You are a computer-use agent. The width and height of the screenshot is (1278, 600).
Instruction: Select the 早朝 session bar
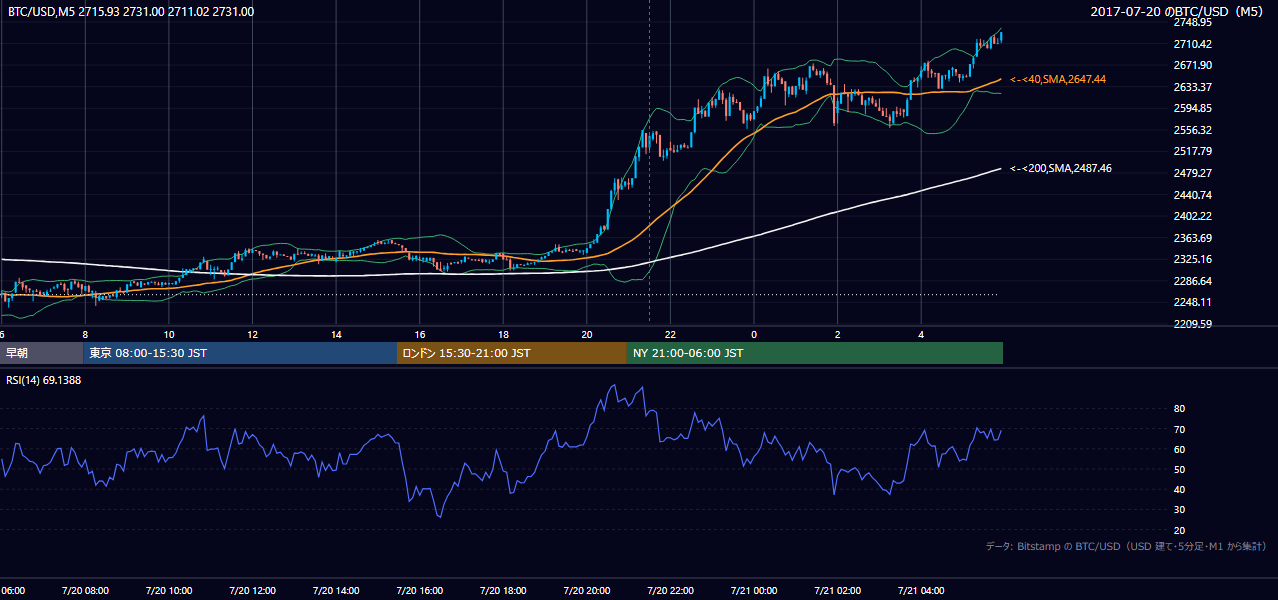[42, 353]
